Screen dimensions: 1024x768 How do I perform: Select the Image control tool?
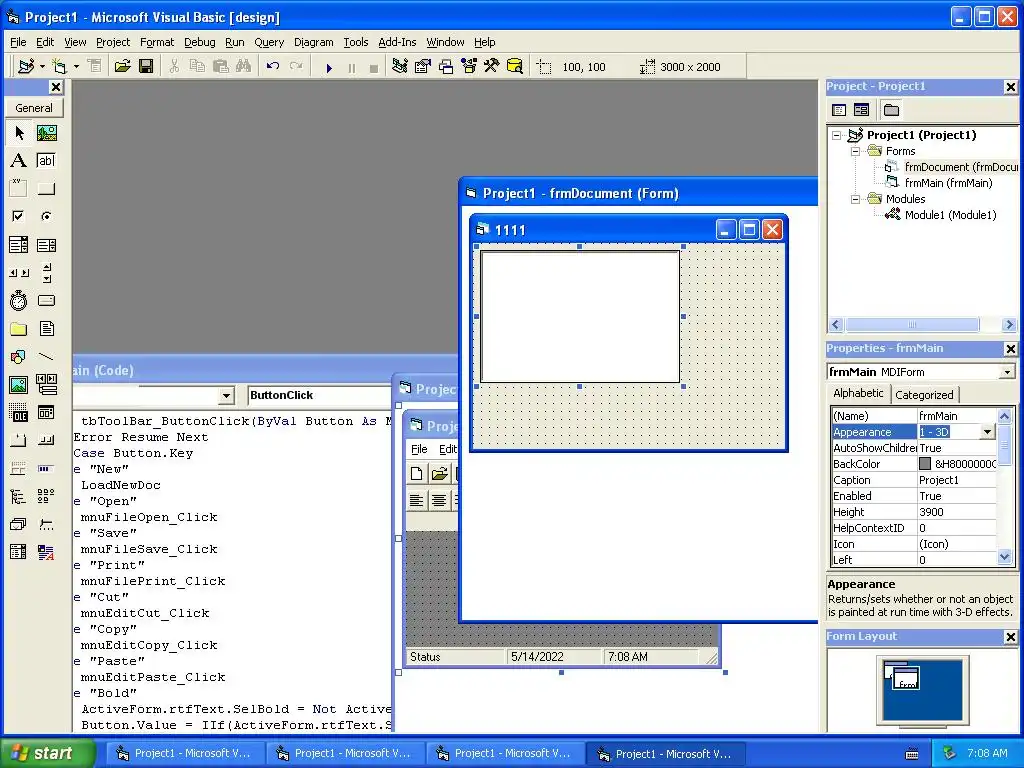pos(19,385)
